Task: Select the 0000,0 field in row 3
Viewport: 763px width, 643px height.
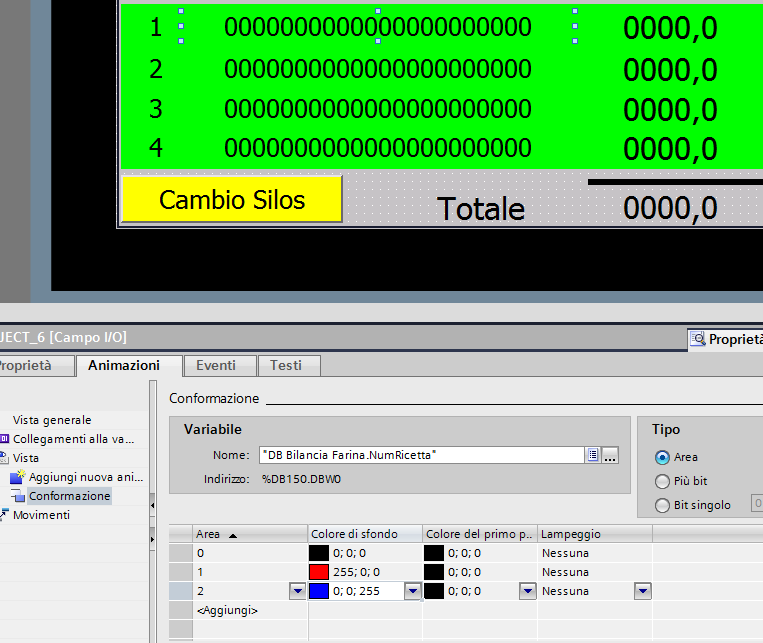Action: [670, 110]
